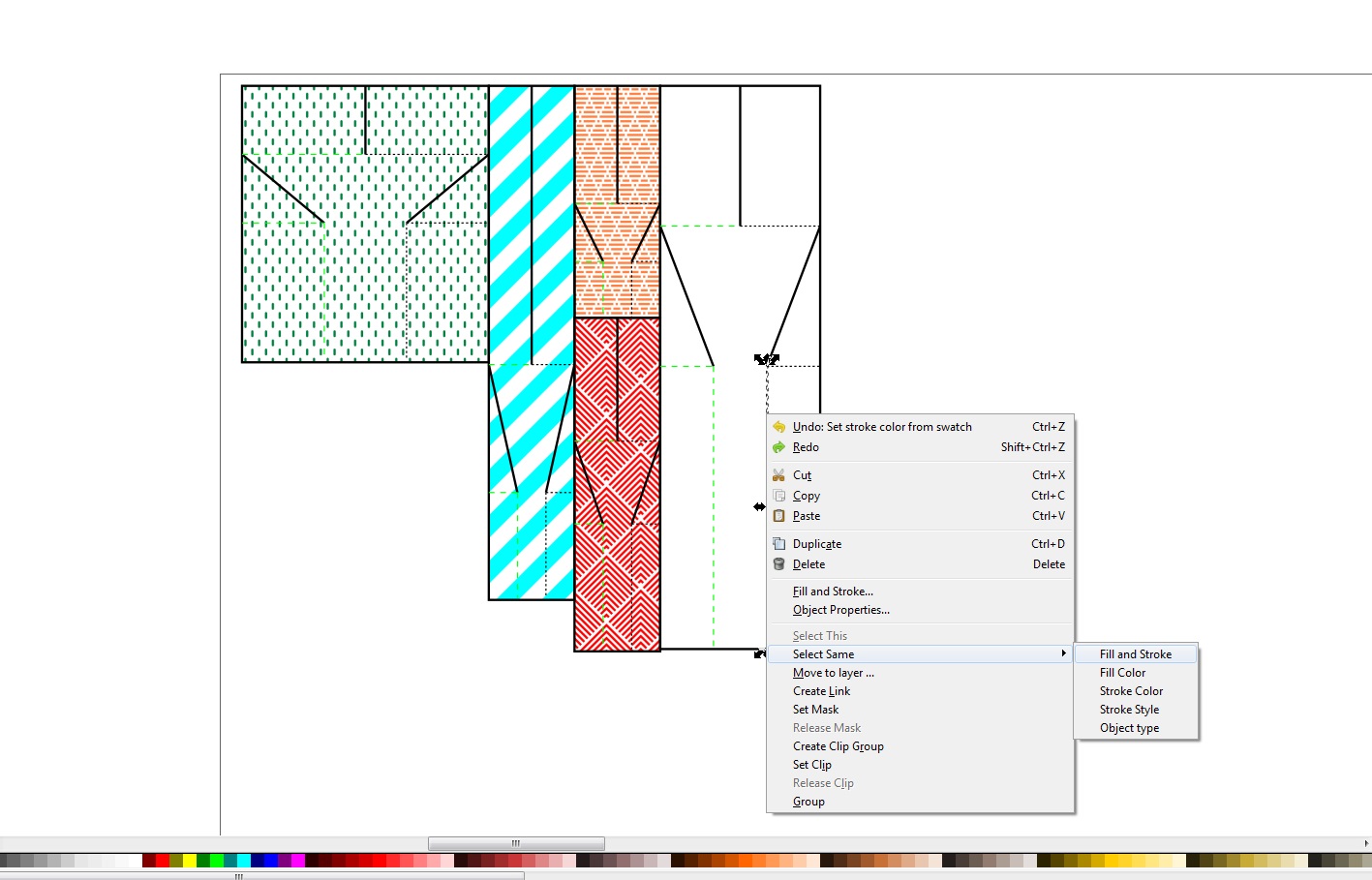Pick the purple palette swatch
The width and height of the screenshot is (1372, 880).
(x=285, y=861)
